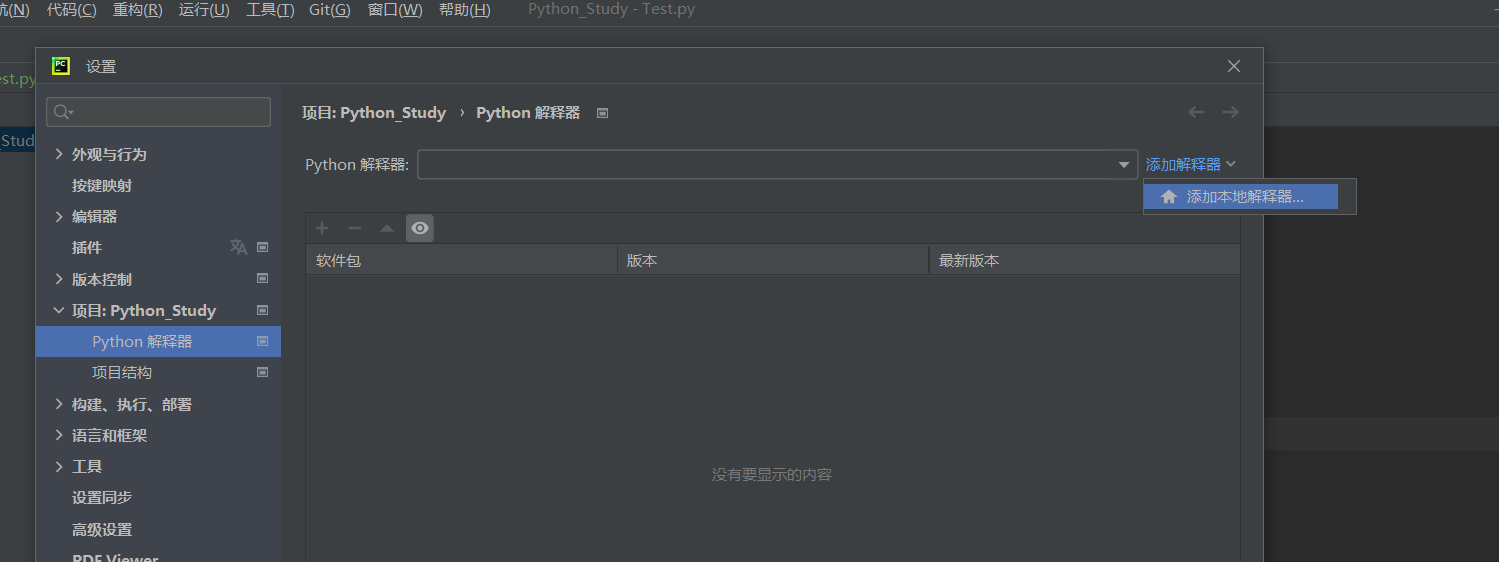Click the Python 解释器 combo box field
This screenshot has height=562, width=1499.
tap(777, 165)
